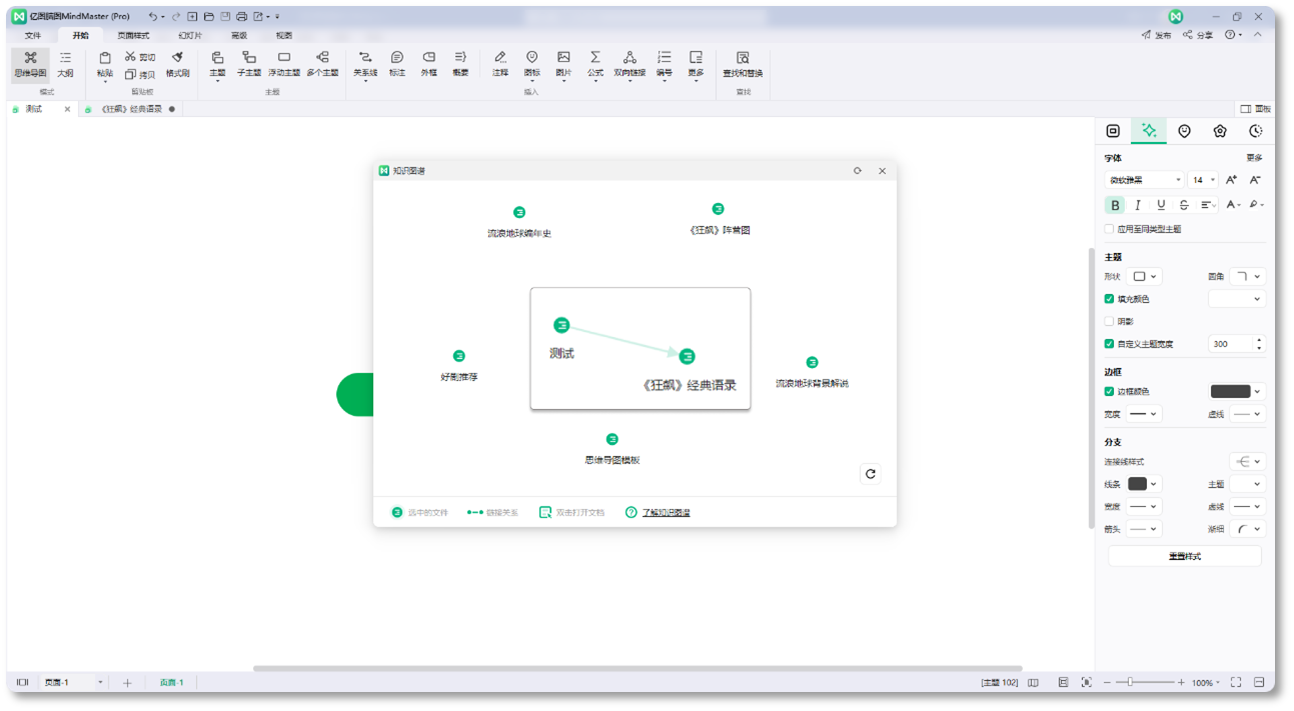Insert a 公式 formula
The image size is (1294, 711).
point(595,64)
